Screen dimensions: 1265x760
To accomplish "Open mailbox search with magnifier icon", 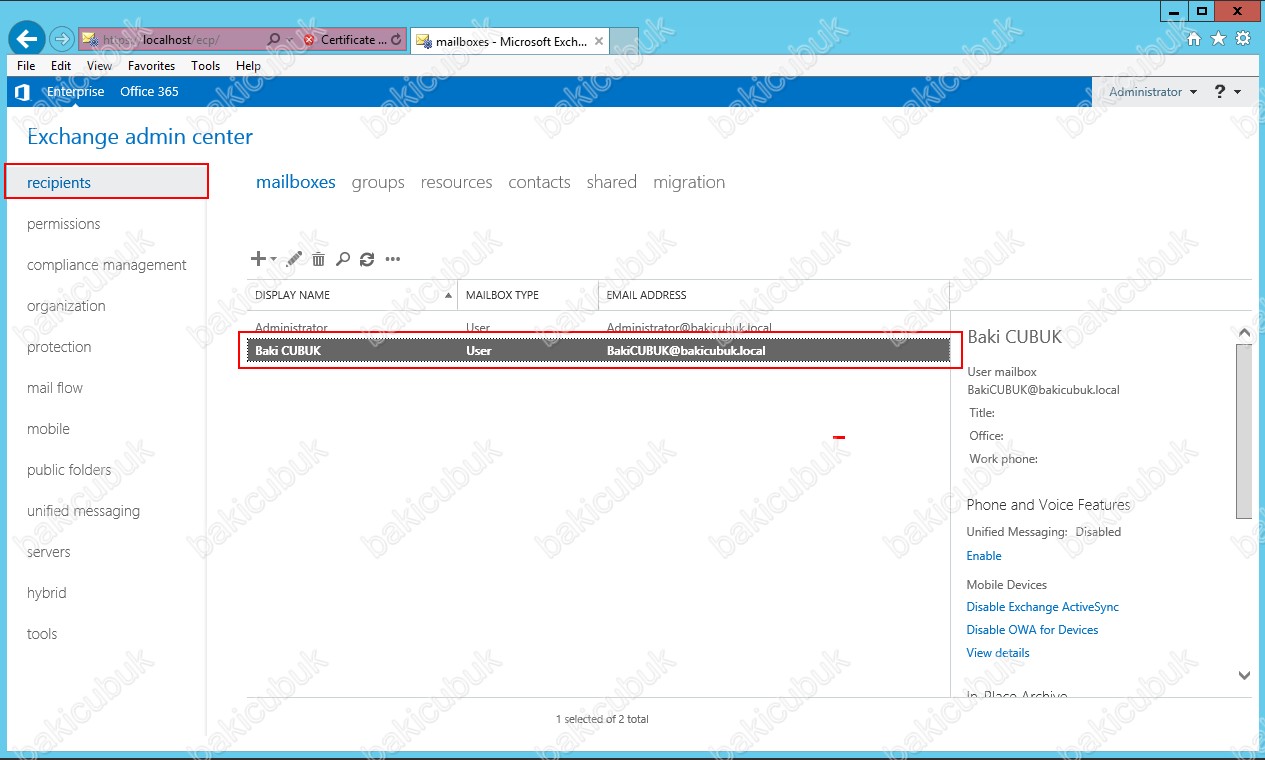I will coord(343,259).
